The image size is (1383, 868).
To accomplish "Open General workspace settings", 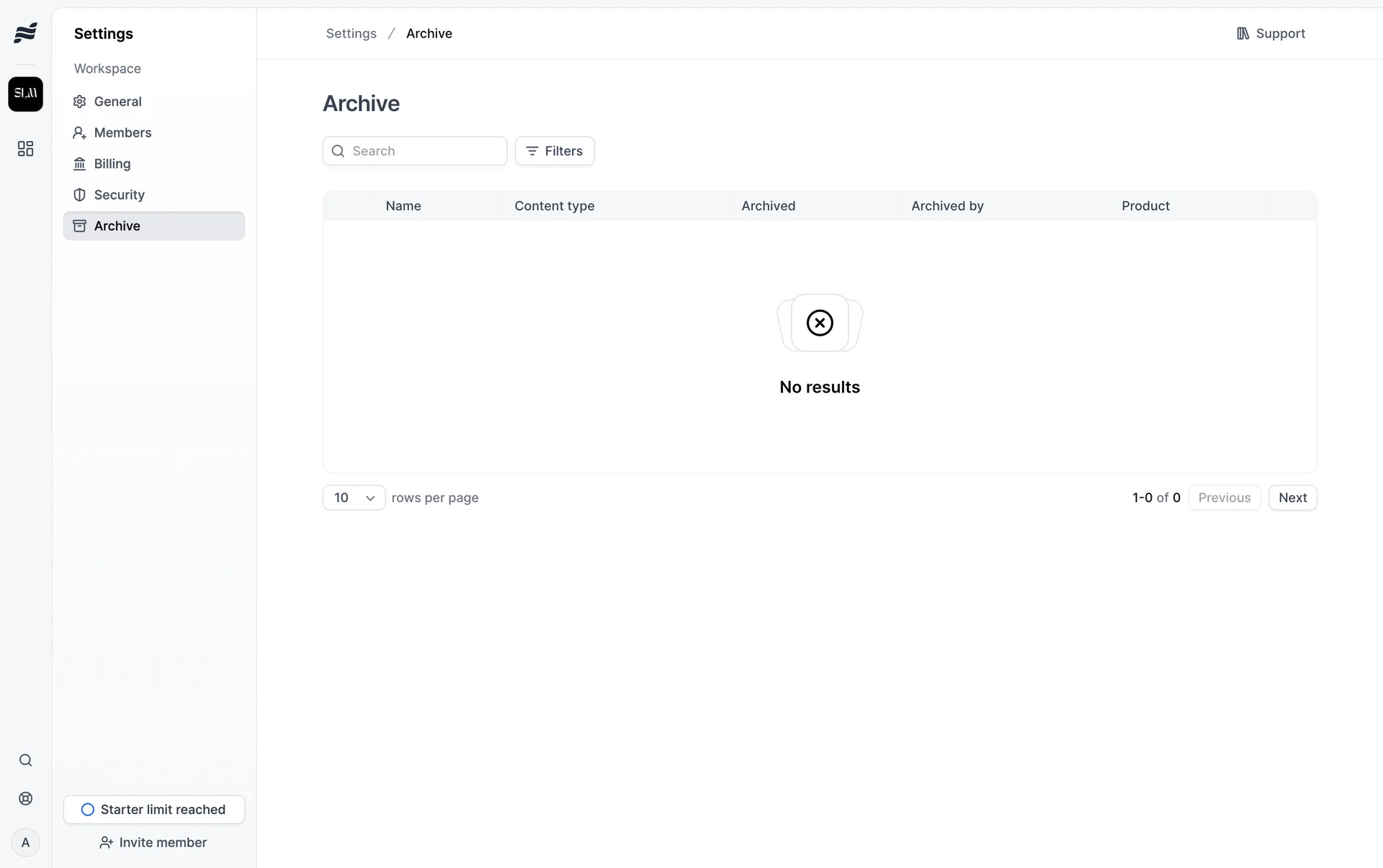I will [x=117, y=102].
